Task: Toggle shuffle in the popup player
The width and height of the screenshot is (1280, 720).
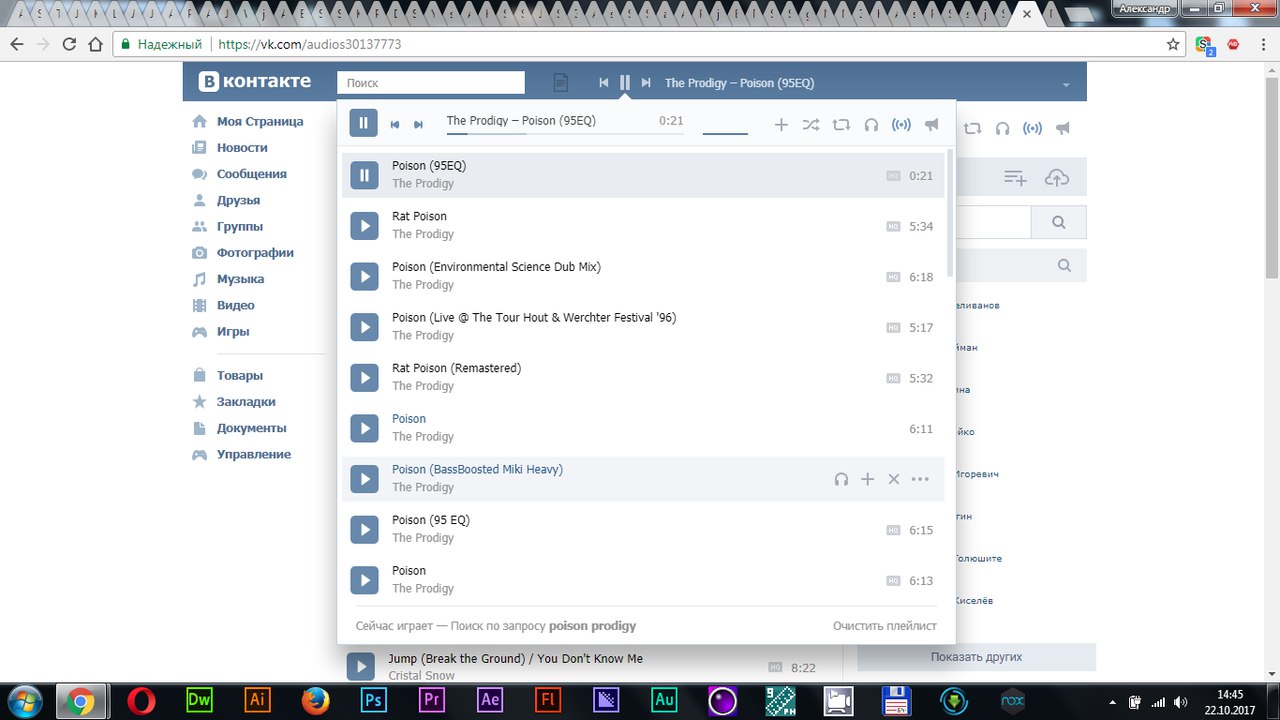Action: (x=811, y=124)
